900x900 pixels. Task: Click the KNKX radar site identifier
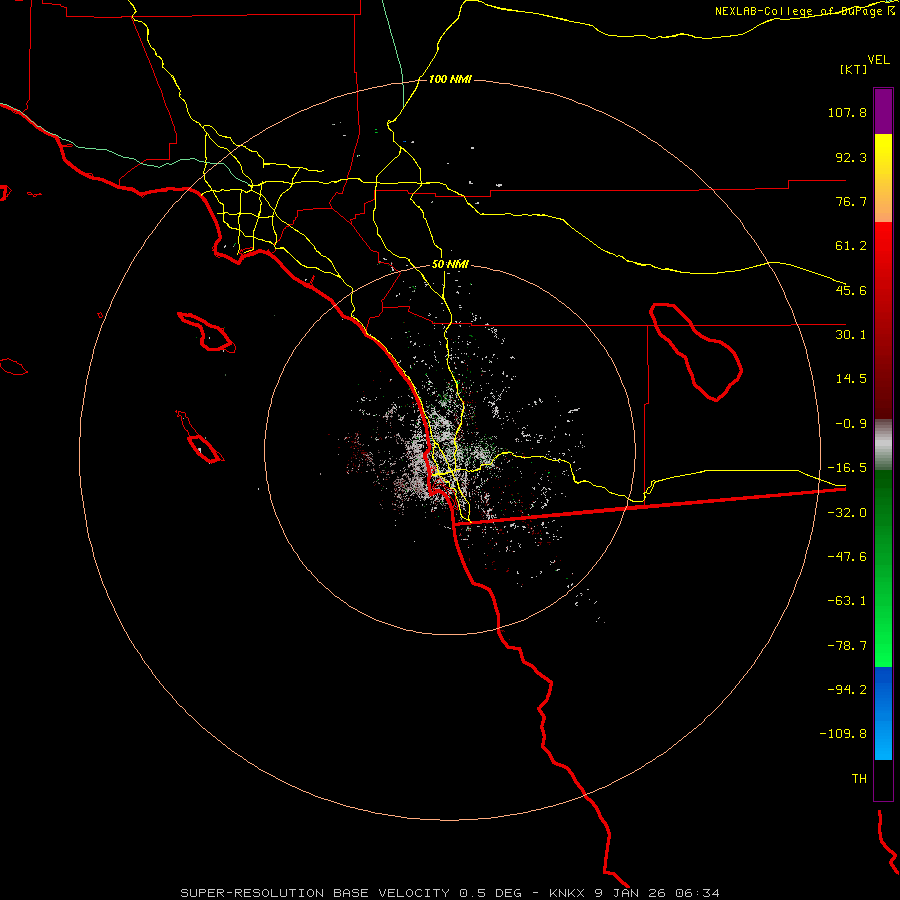point(567,893)
